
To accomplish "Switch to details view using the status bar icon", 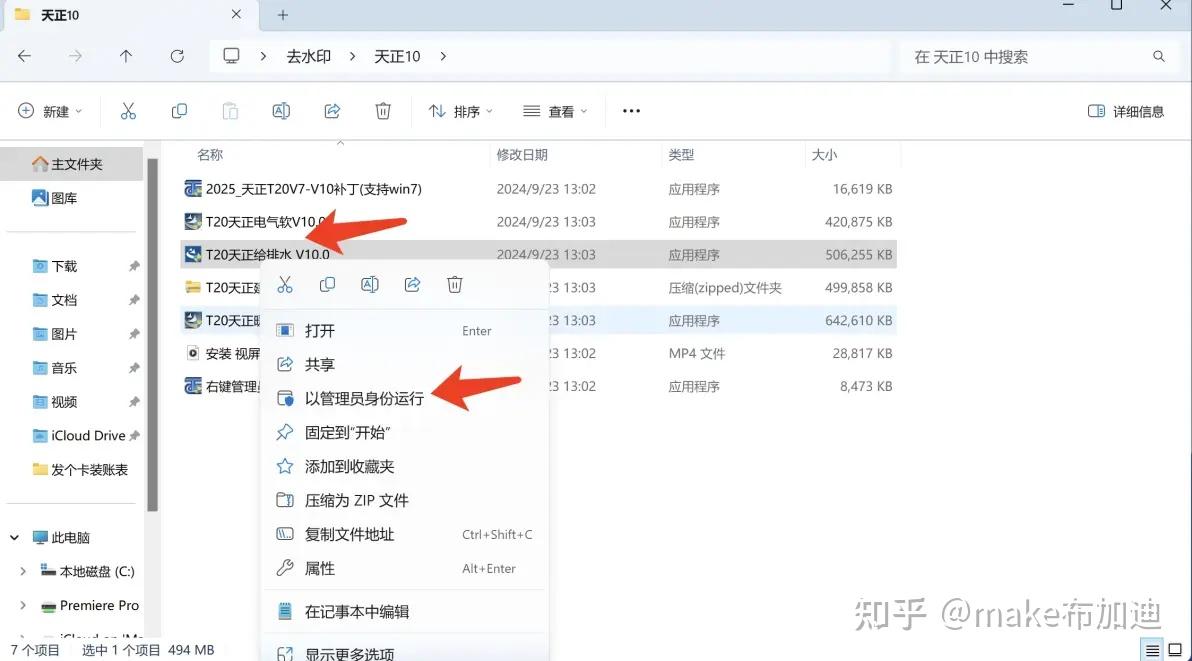I will (1151, 648).
